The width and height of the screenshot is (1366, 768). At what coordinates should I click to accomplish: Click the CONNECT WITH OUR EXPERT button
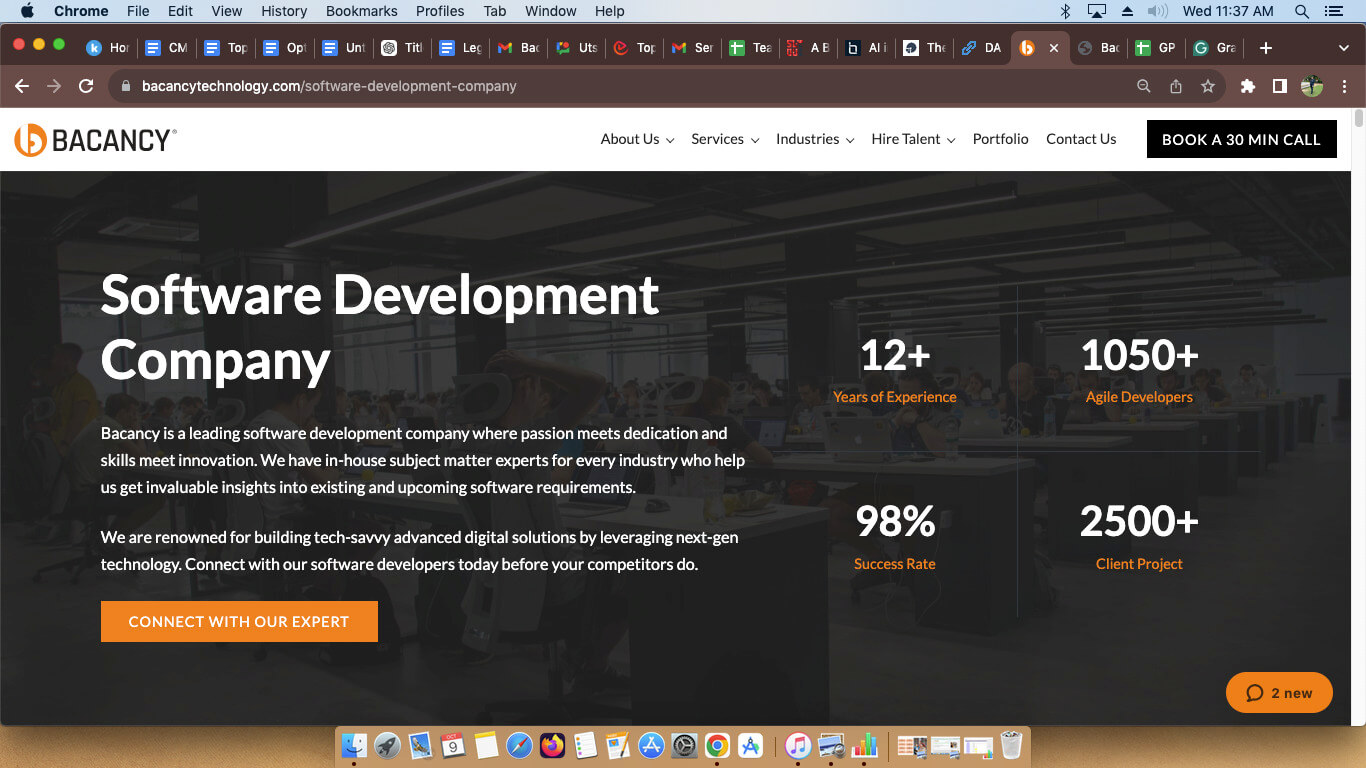(x=239, y=621)
